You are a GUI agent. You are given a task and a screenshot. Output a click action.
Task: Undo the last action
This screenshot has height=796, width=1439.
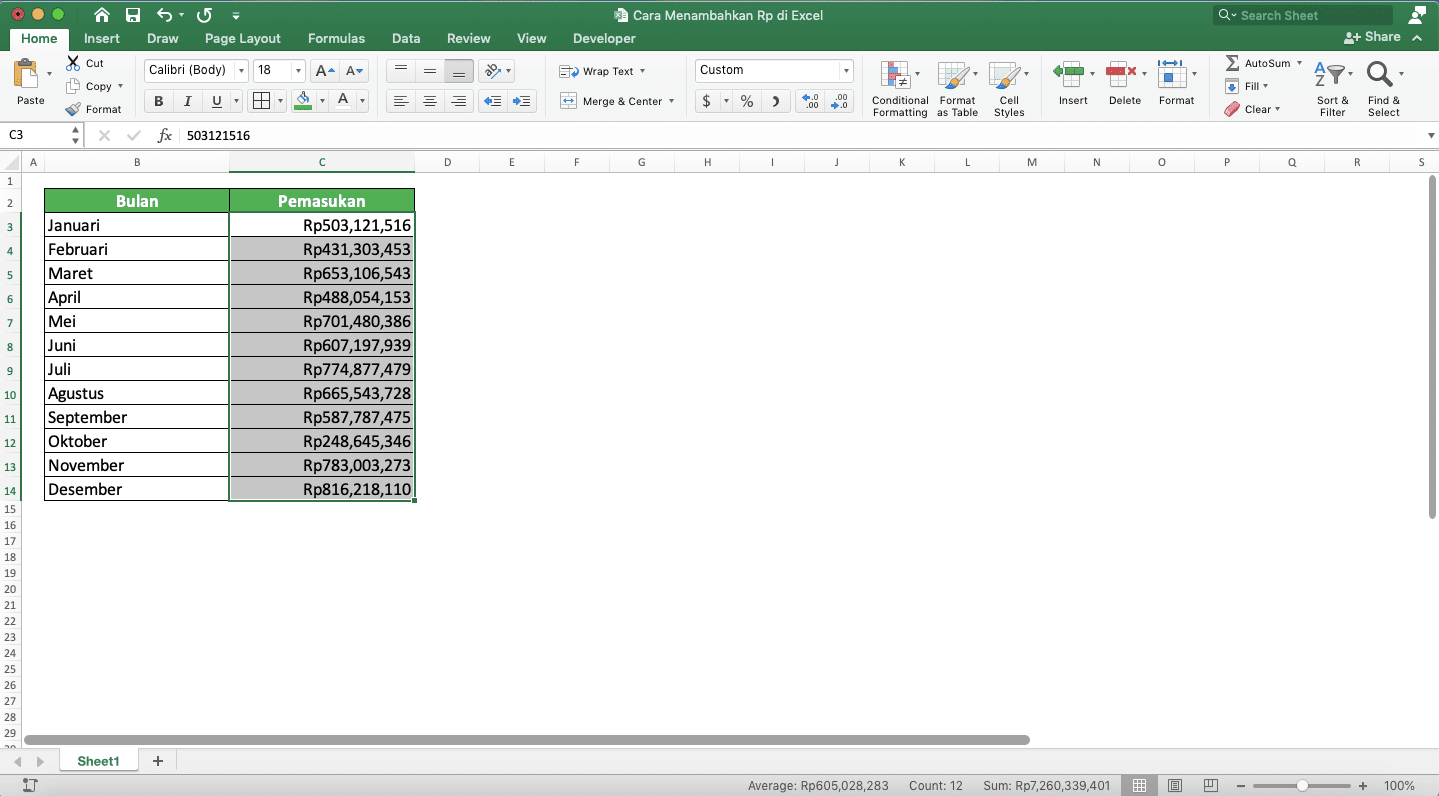165,15
